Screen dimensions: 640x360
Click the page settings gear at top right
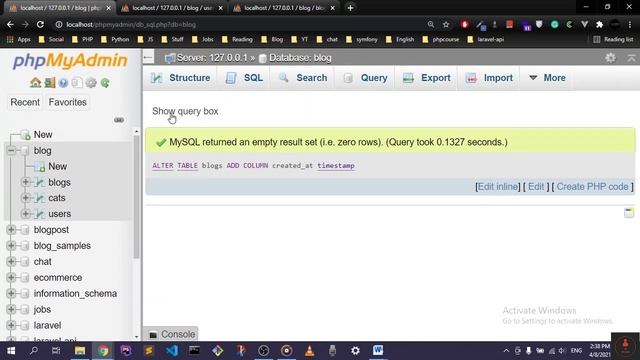610,58
